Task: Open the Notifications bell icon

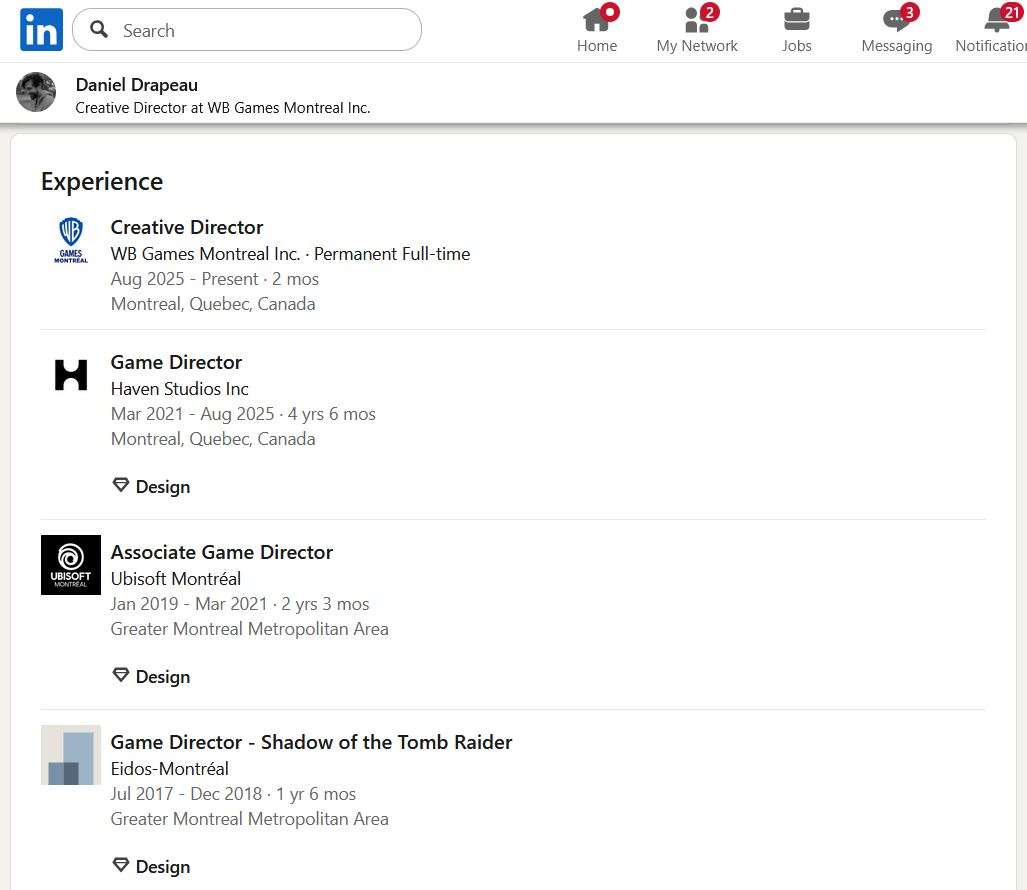Action: (x=998, y=20)
